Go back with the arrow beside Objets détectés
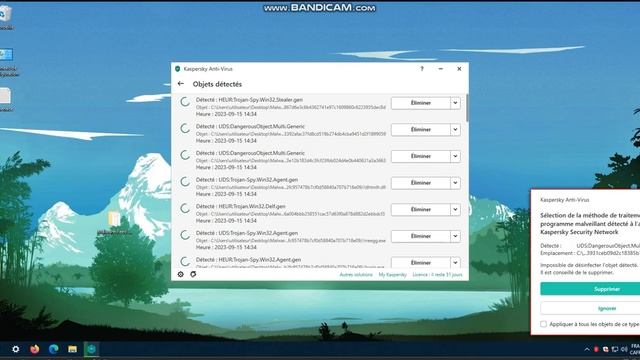640x360 pixels. click(x=181, y=84)
